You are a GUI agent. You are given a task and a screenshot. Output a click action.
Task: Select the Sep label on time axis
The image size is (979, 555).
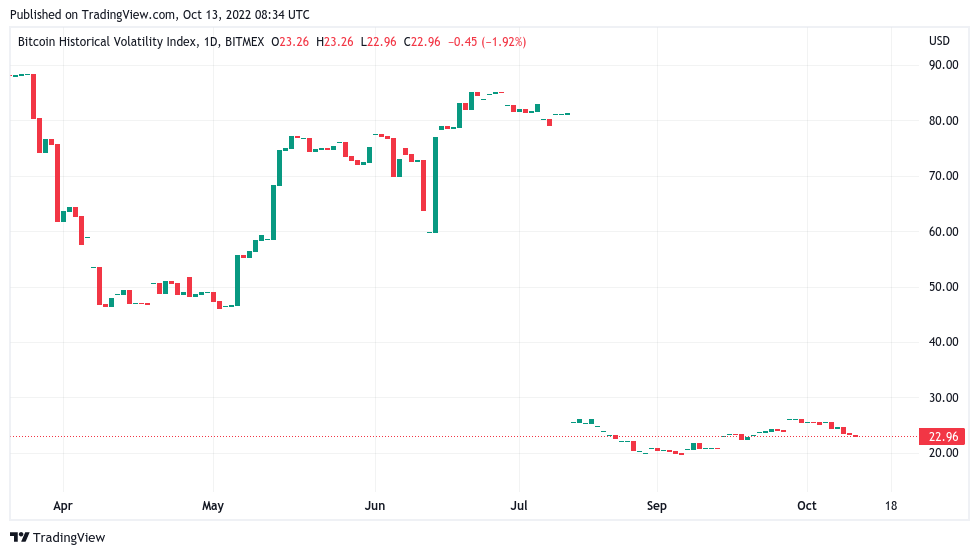coord(656,506)
